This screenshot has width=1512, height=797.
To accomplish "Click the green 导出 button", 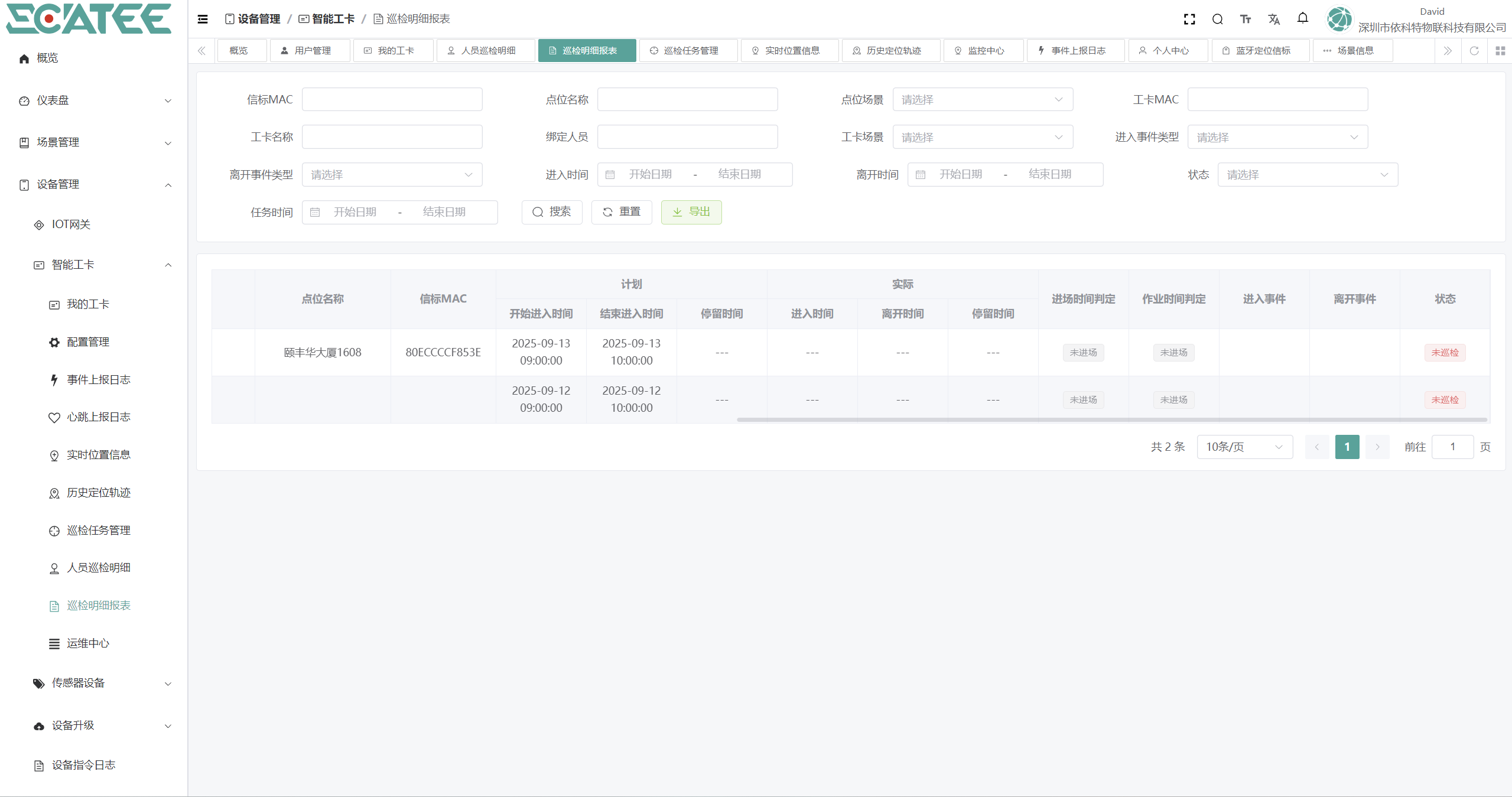I will point(691,212).
